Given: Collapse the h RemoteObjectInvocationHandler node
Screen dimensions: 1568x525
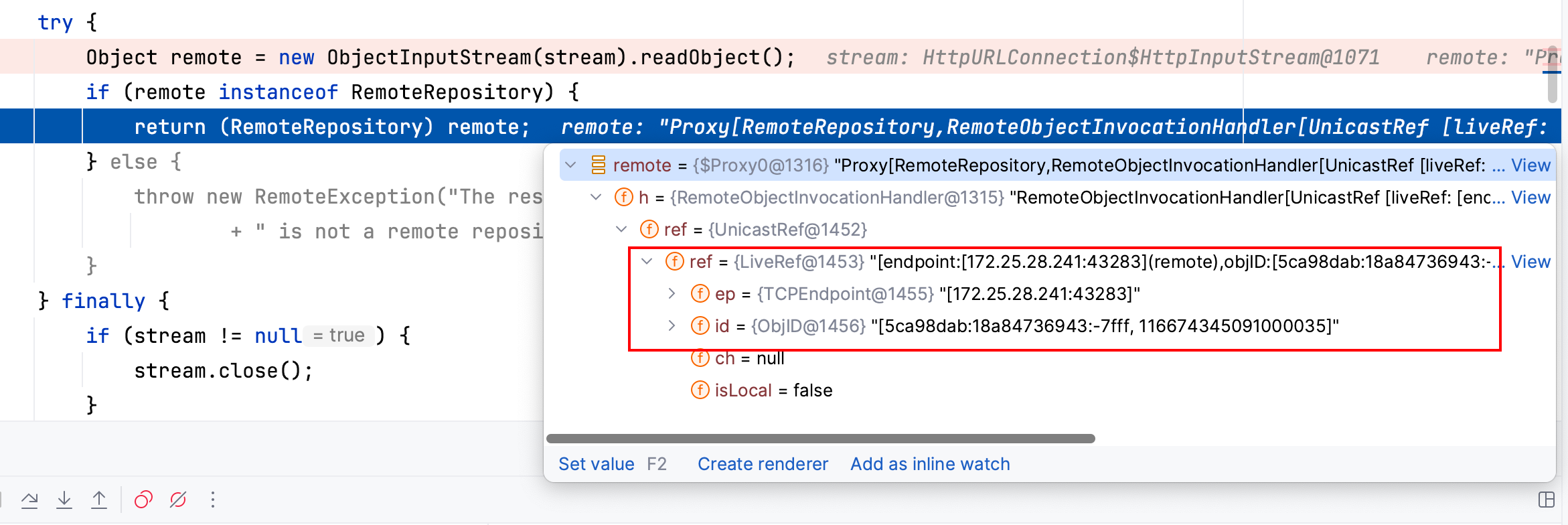Looking at the screenshot, I should coord(596,198).
